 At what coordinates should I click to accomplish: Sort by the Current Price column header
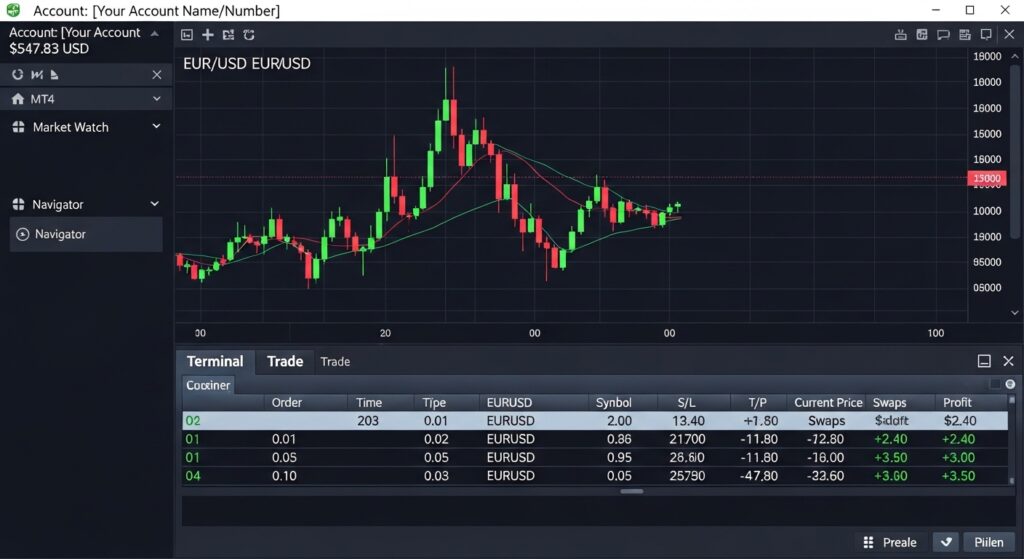point(828,402)
